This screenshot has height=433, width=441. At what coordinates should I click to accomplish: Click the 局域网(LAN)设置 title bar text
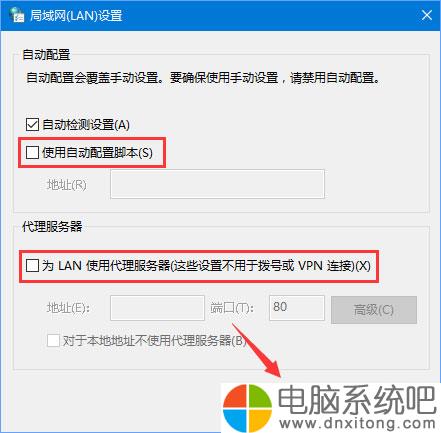(76, 16)
